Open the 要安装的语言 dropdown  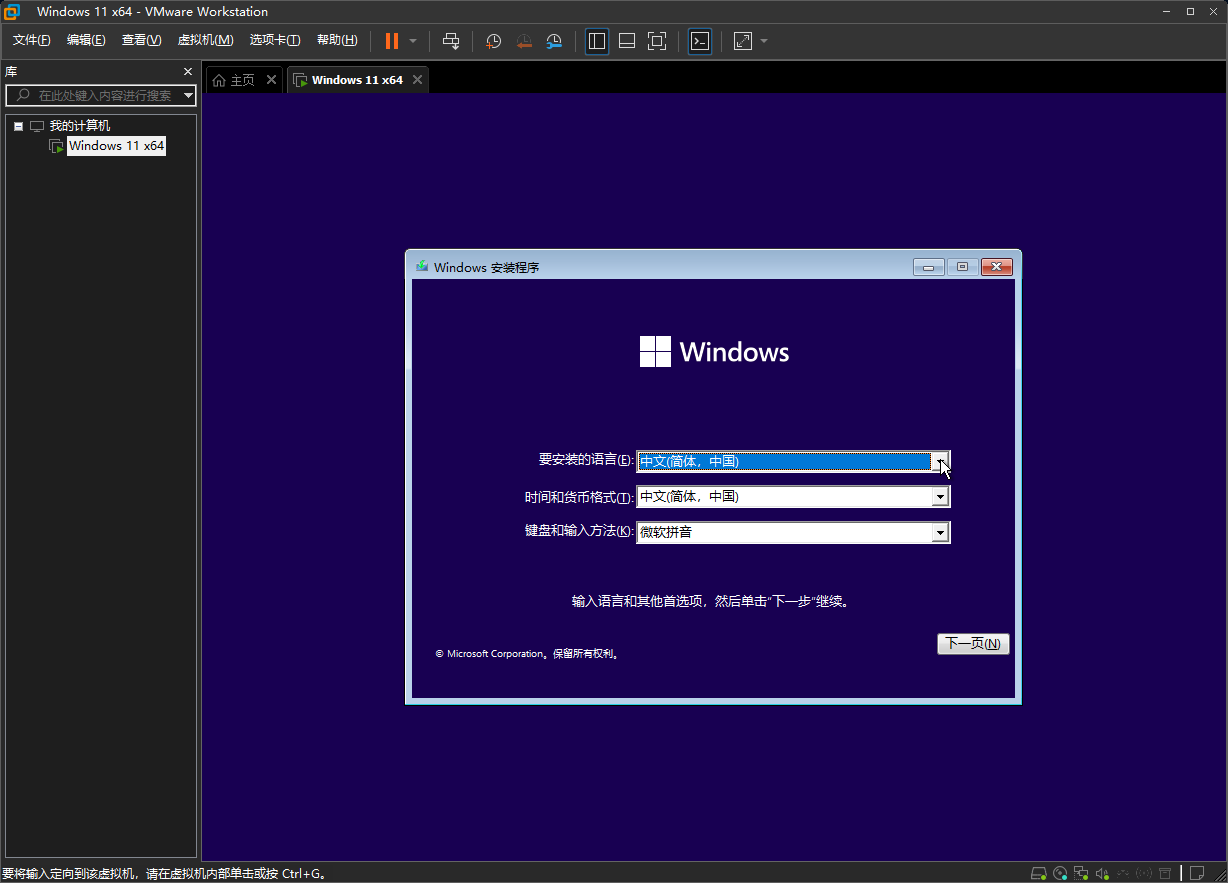click(940, 461)
